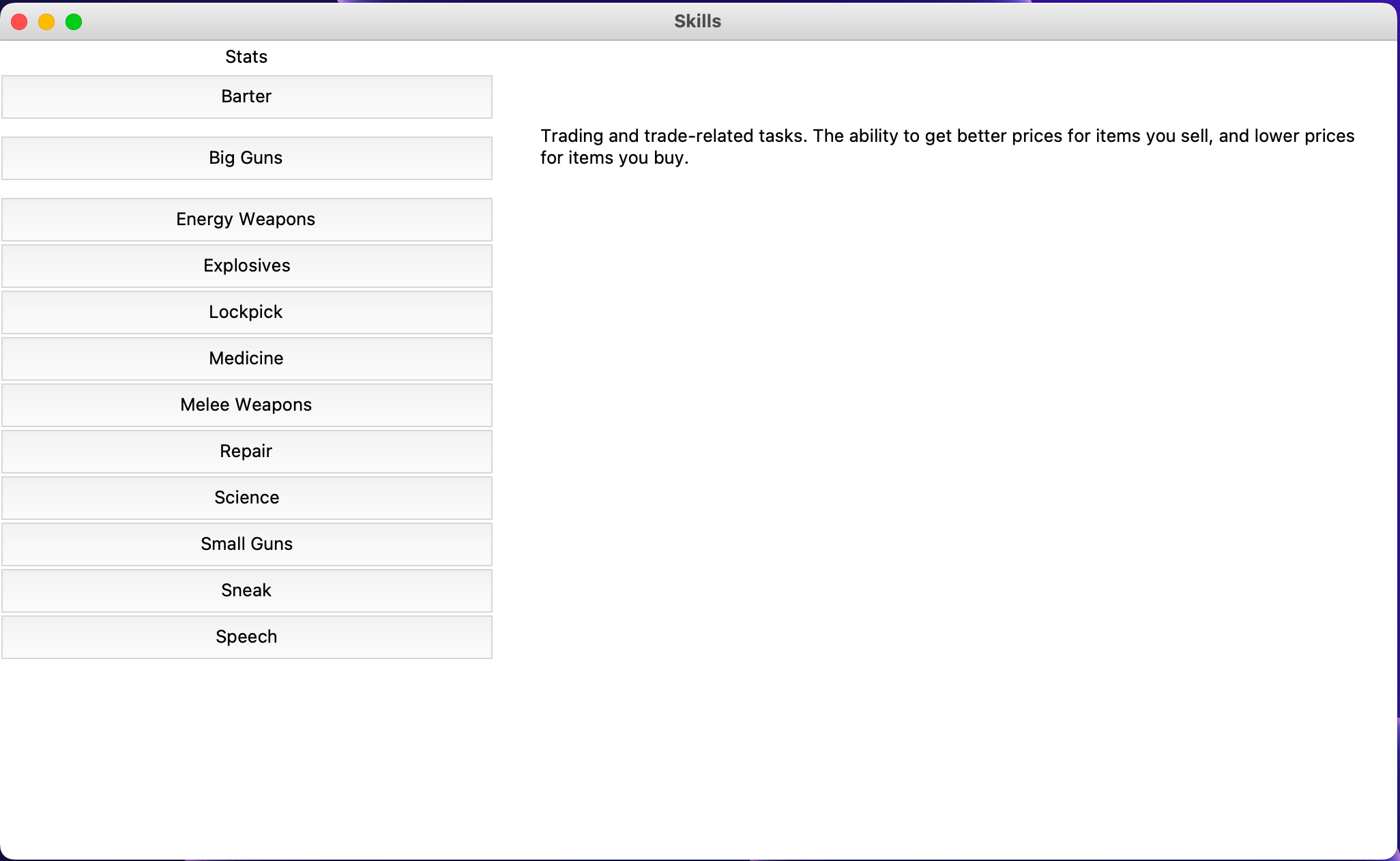Minimize the Skills window
1400x861 pixels.
pos(46,22)
